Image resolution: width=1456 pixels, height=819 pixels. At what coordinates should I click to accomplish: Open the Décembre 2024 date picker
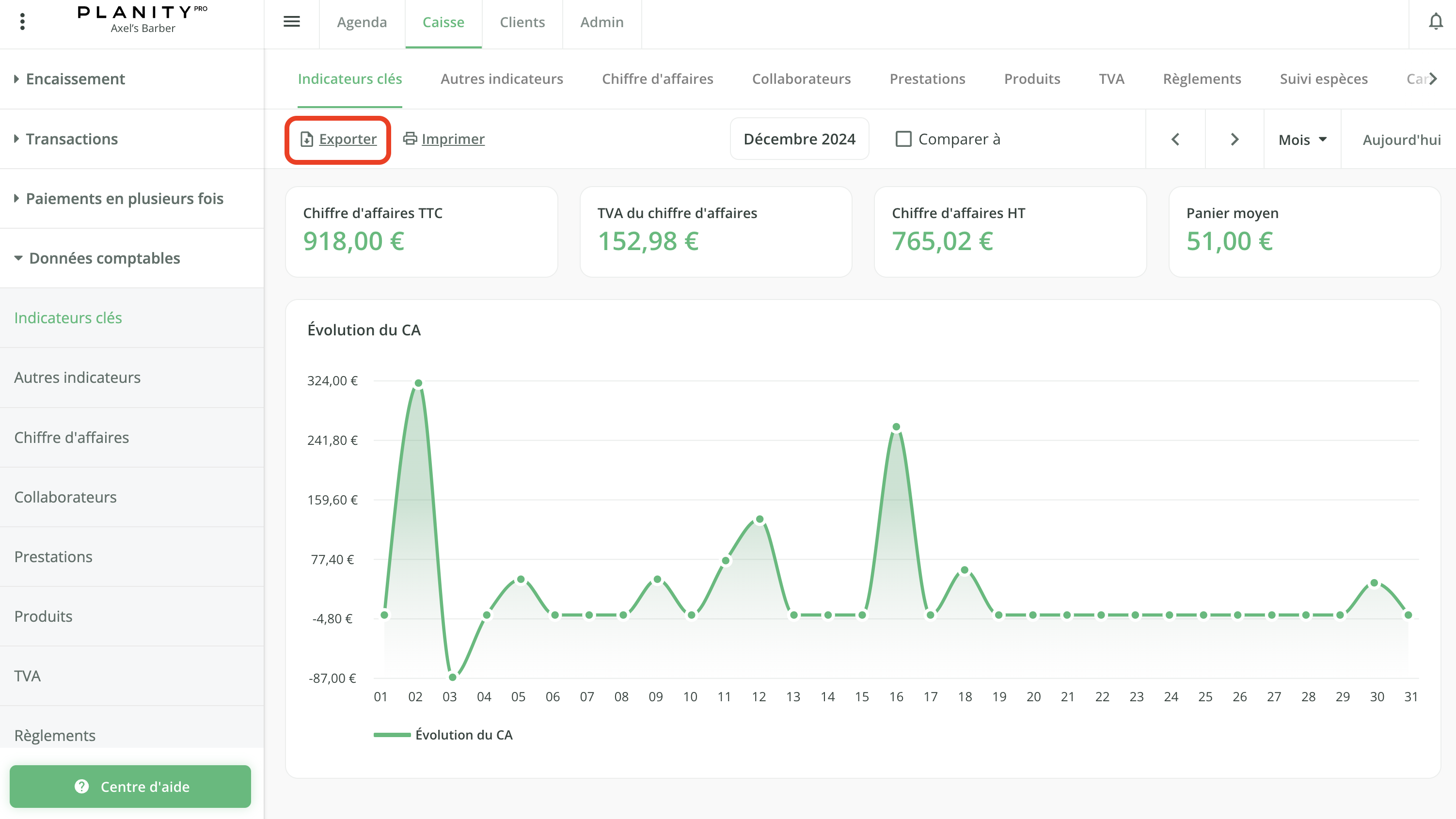point(799,139)
